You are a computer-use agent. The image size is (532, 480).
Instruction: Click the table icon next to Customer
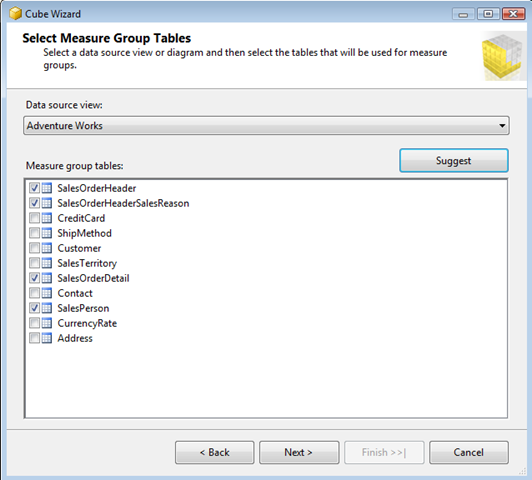(47, 248)
